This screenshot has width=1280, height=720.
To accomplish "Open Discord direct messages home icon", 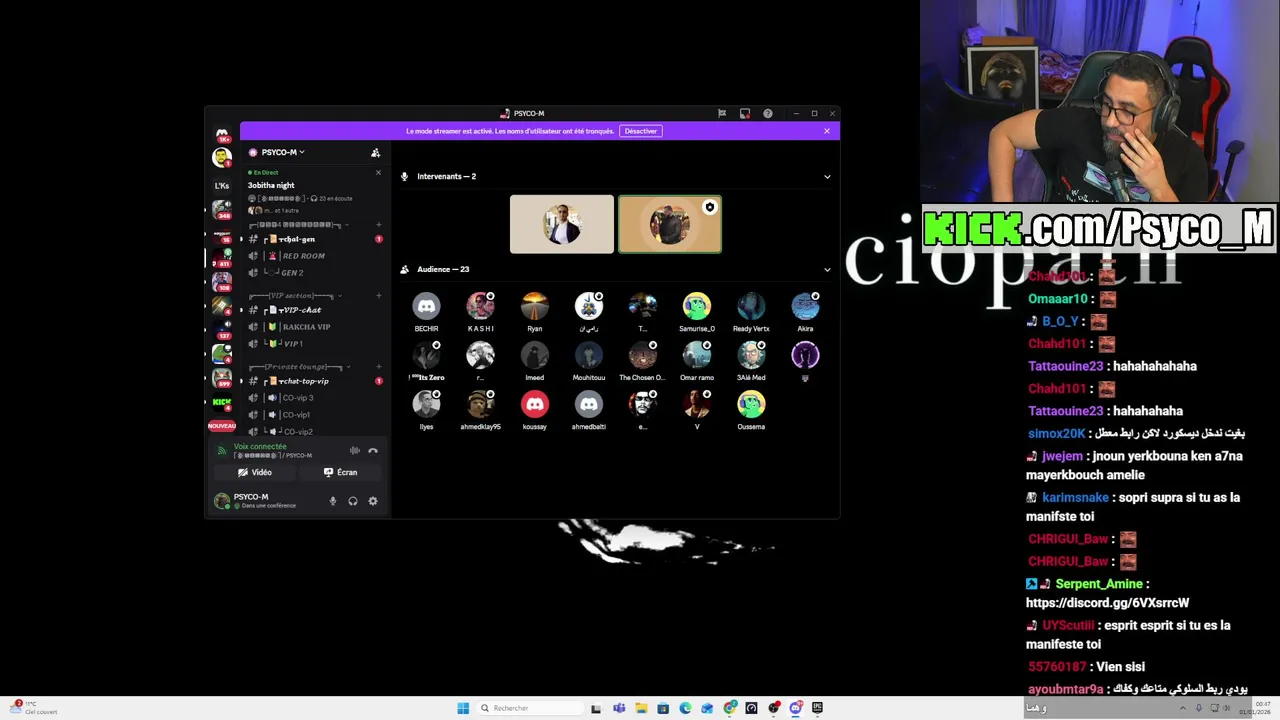I will point(222,134).
